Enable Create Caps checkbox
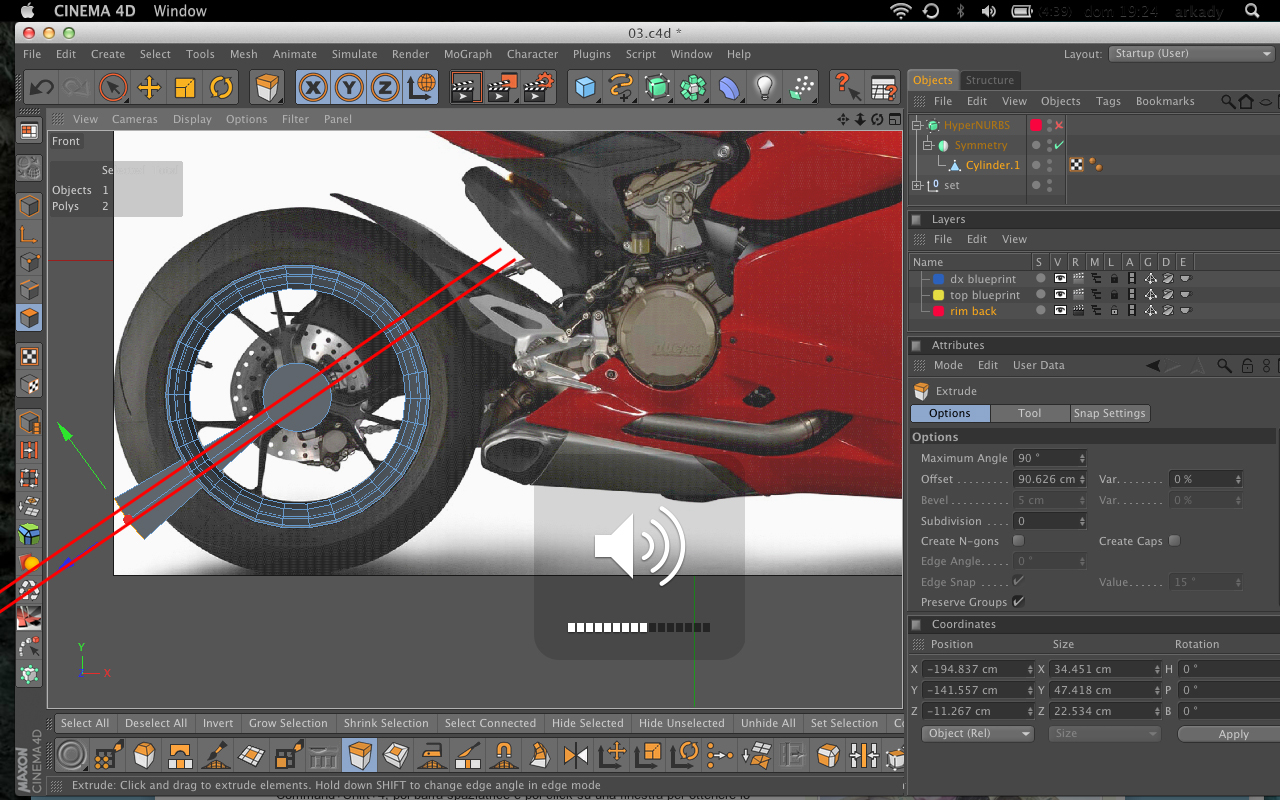Image resolution: width=1280 pixels, height=800 pixels. (x=1175, y=541)
